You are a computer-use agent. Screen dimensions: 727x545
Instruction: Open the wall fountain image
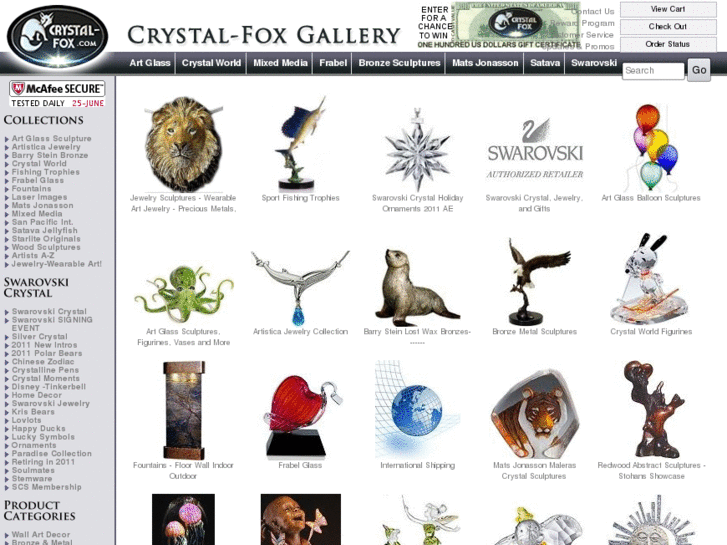pyautogui.click(x=184, y=410)
